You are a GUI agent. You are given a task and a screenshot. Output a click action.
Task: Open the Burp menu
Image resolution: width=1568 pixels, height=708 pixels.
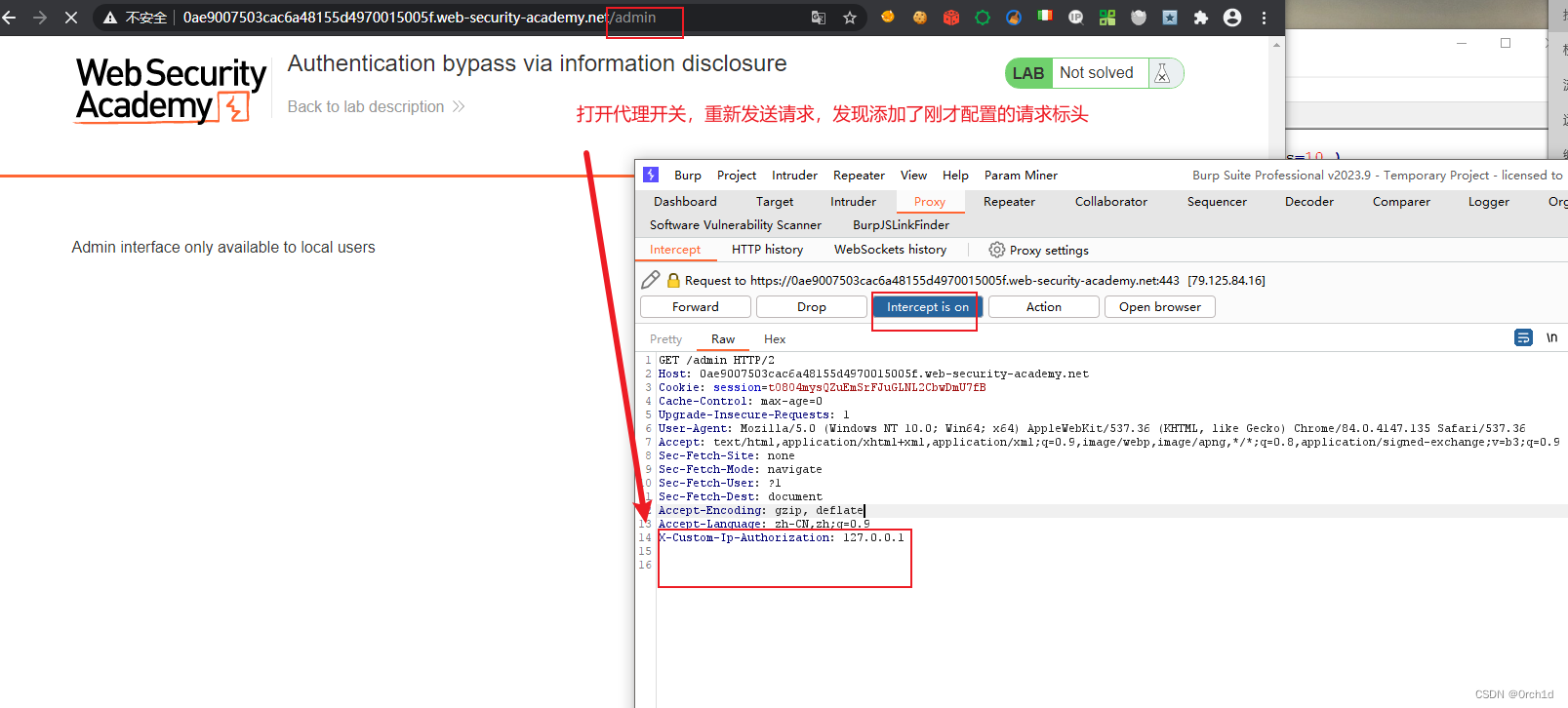[688, 176]
